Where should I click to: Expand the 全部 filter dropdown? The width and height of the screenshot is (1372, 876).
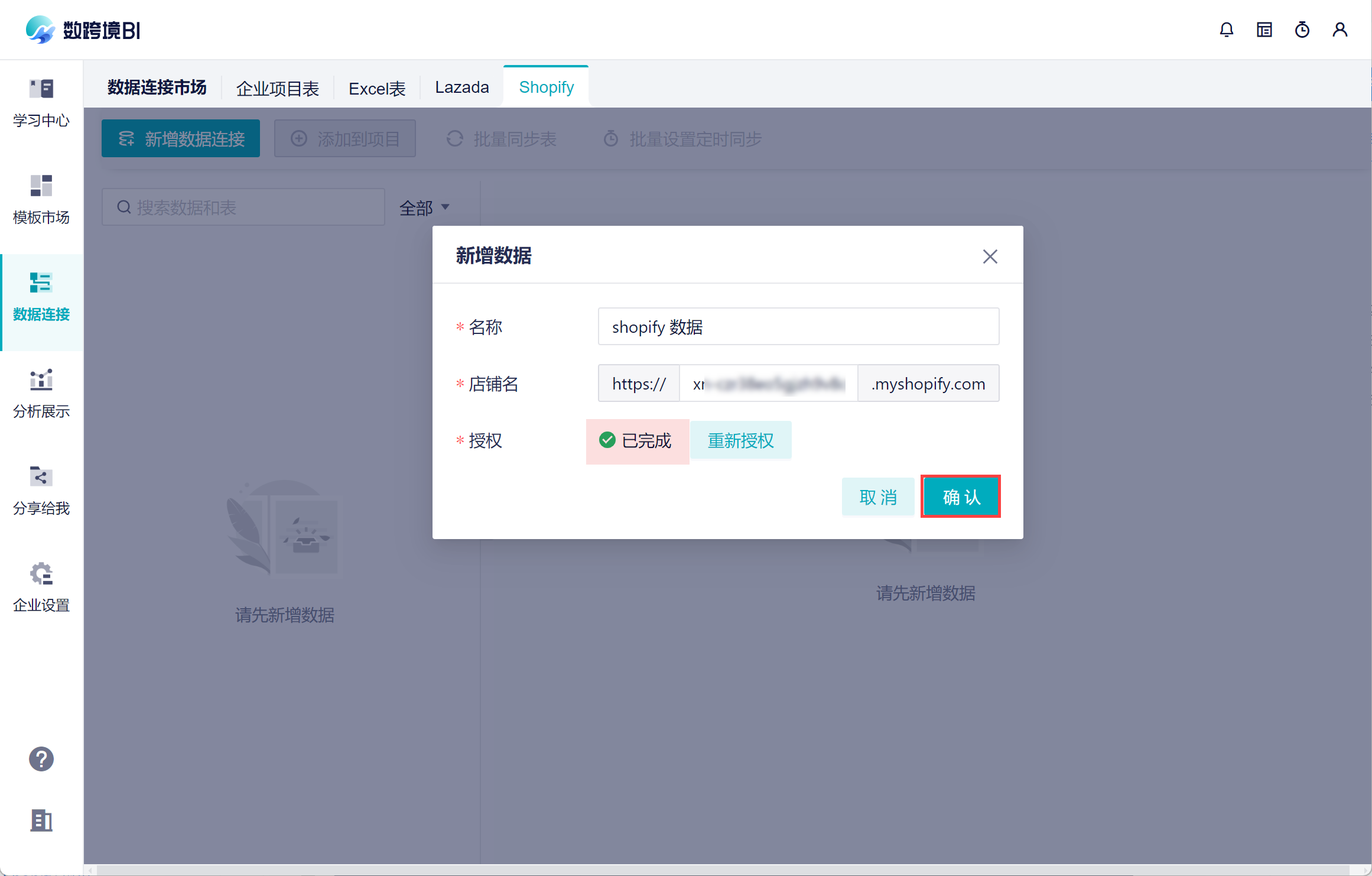click(424, 207)
